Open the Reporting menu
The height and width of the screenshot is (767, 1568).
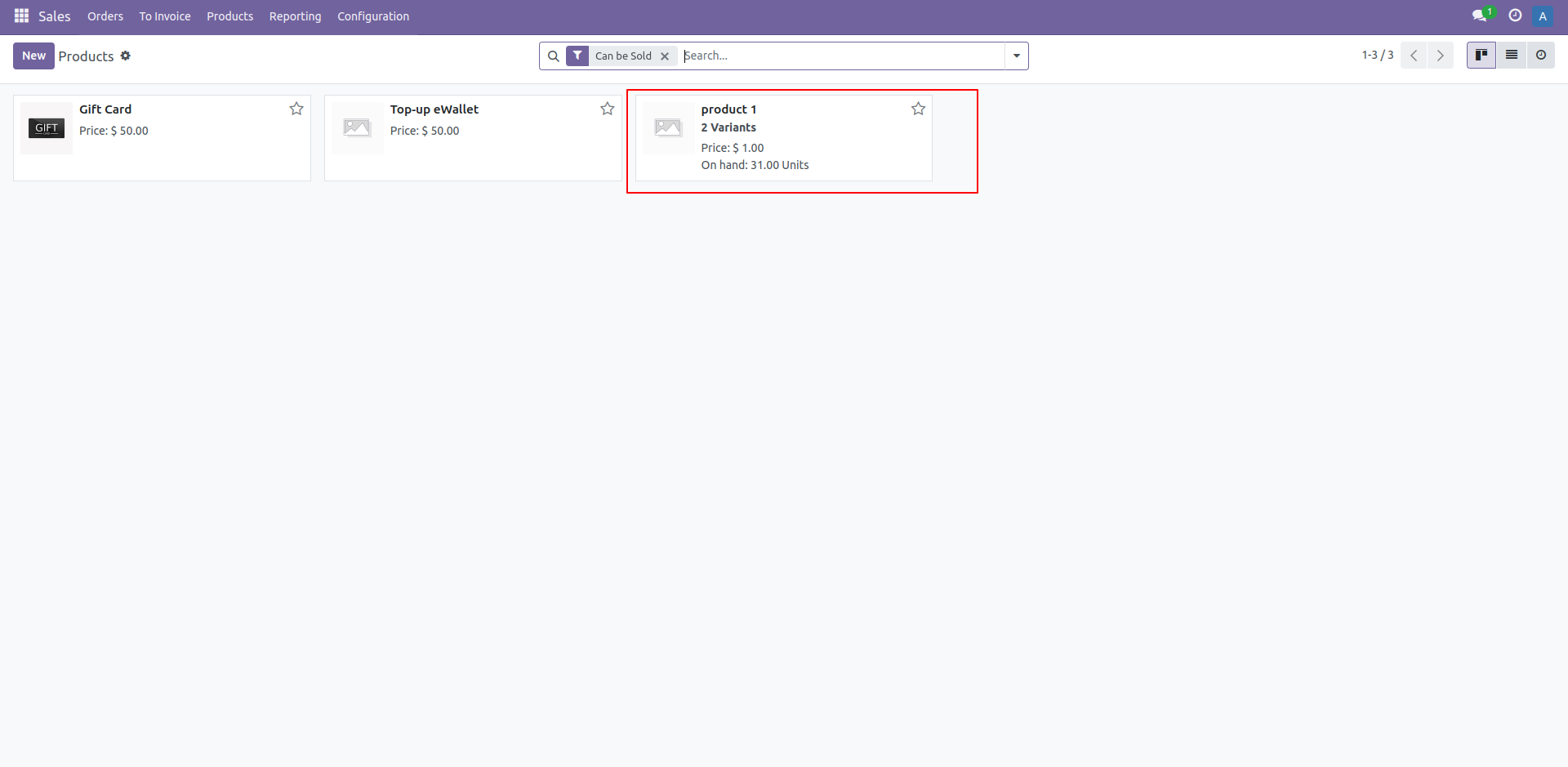point(295,16)
